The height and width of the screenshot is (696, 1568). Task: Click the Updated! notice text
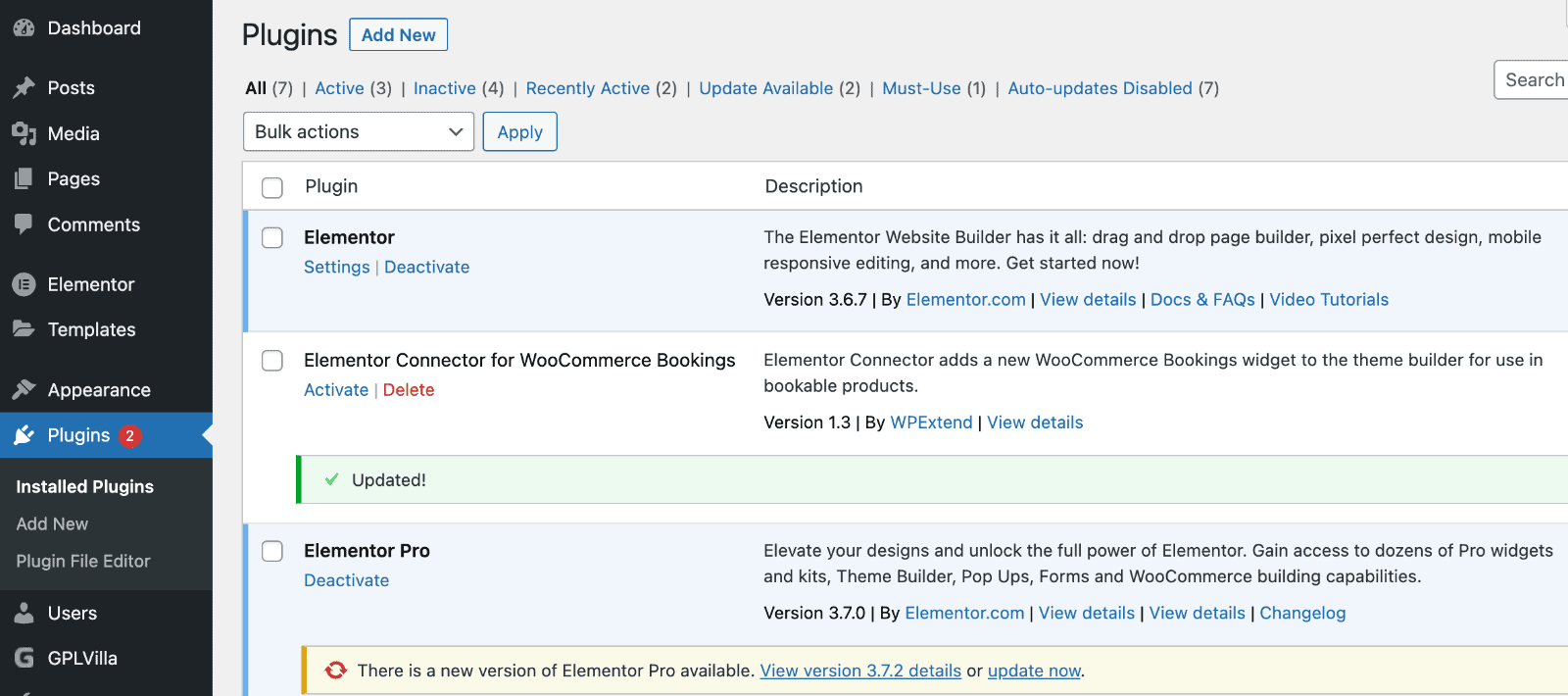point(389,480)
